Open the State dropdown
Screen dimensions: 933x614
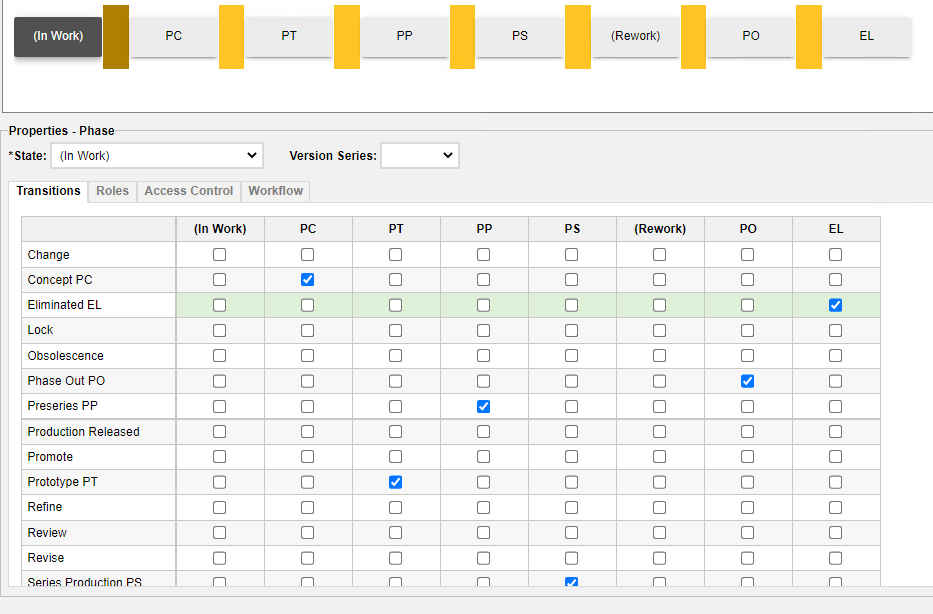(x=156, y=155)
